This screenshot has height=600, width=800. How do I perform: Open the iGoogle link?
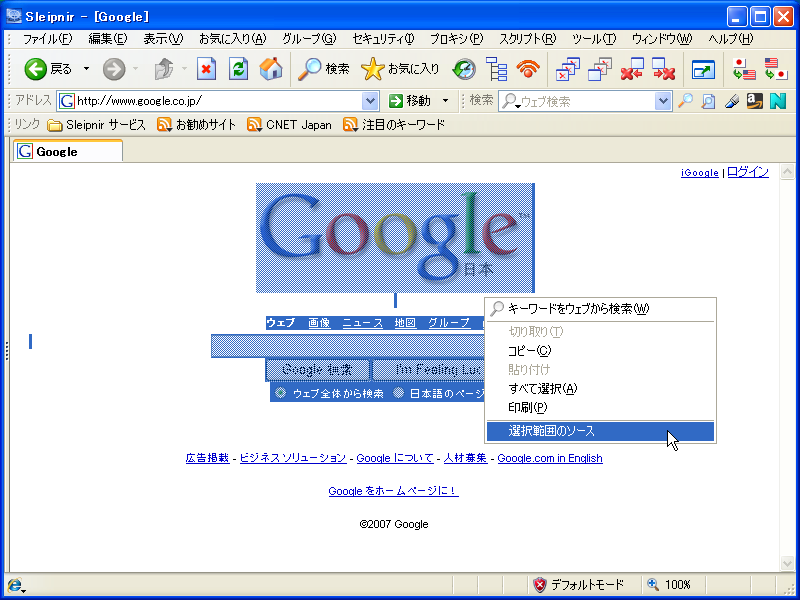699,173
